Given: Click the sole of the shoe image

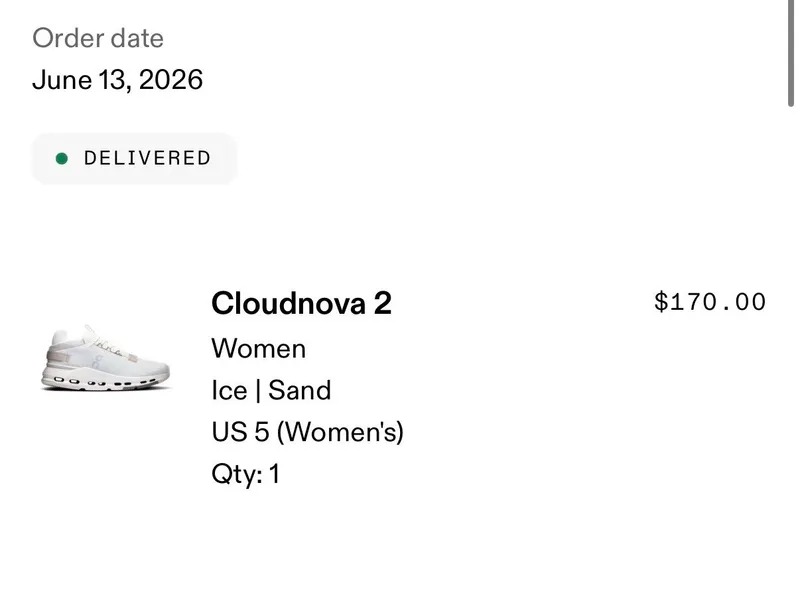Looking at the screenshot, I should pos(105,382).
